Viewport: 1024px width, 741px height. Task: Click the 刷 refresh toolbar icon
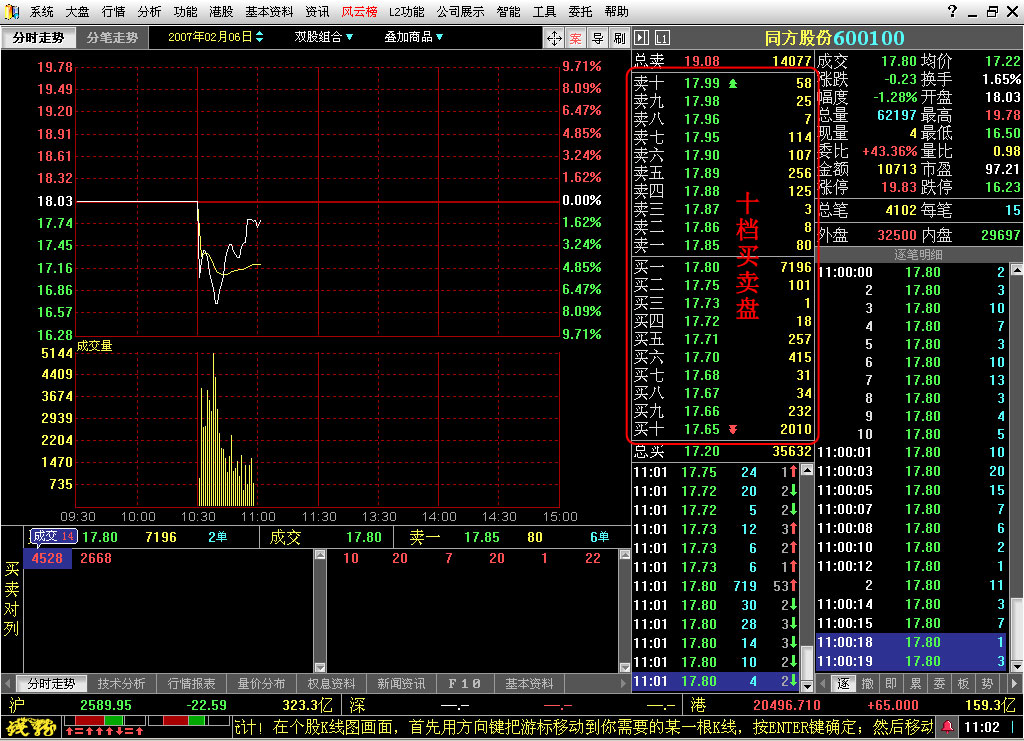coord(619,39)
